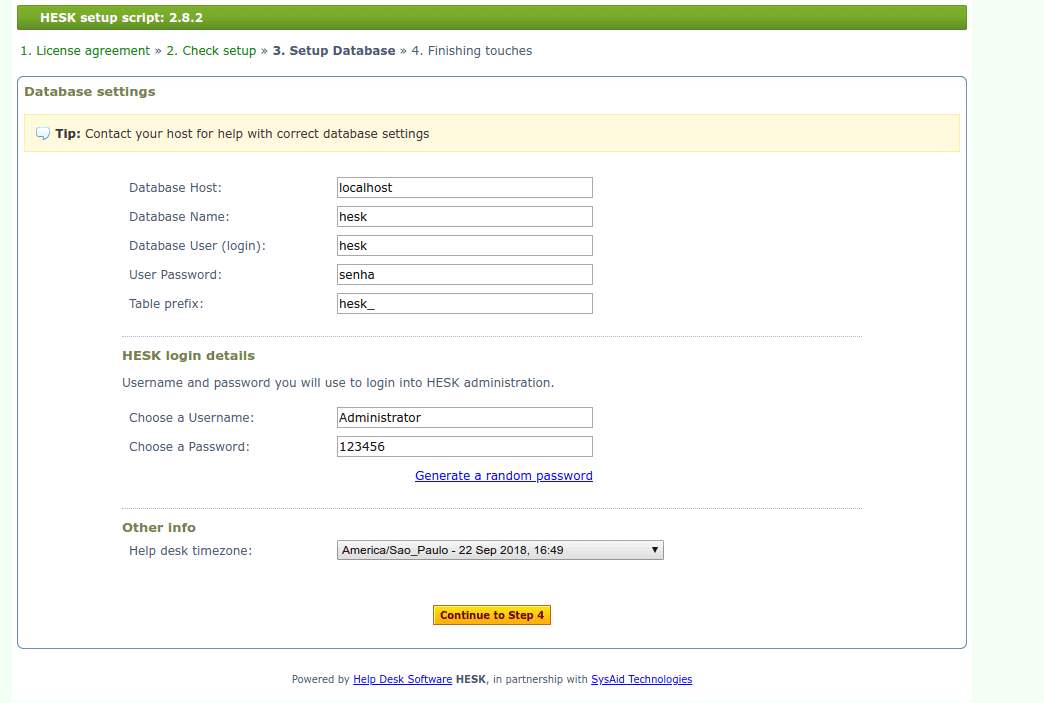Click the Database settings heading
1044x703 pixels.
(90, 92)
